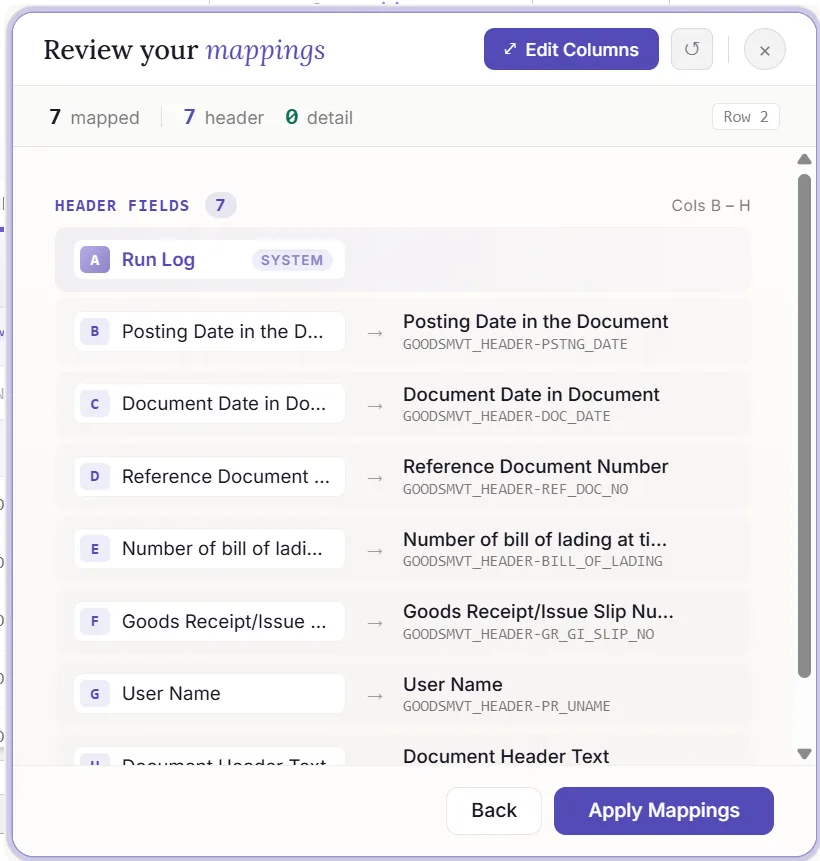
Task: Click the Document Header Text target label
Action: coord(506,756)
